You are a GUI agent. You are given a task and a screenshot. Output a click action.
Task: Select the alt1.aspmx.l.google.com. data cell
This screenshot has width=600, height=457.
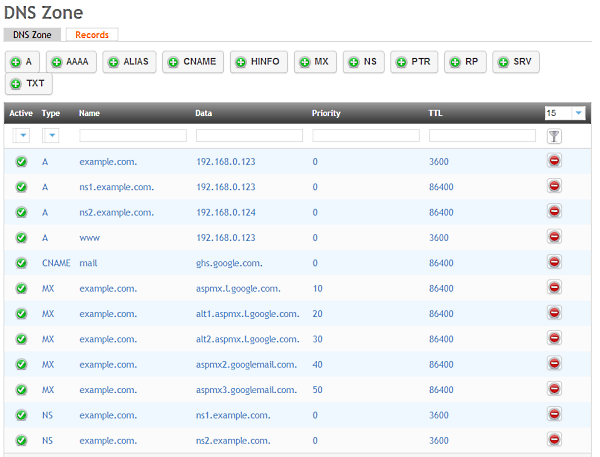(248, 314)
